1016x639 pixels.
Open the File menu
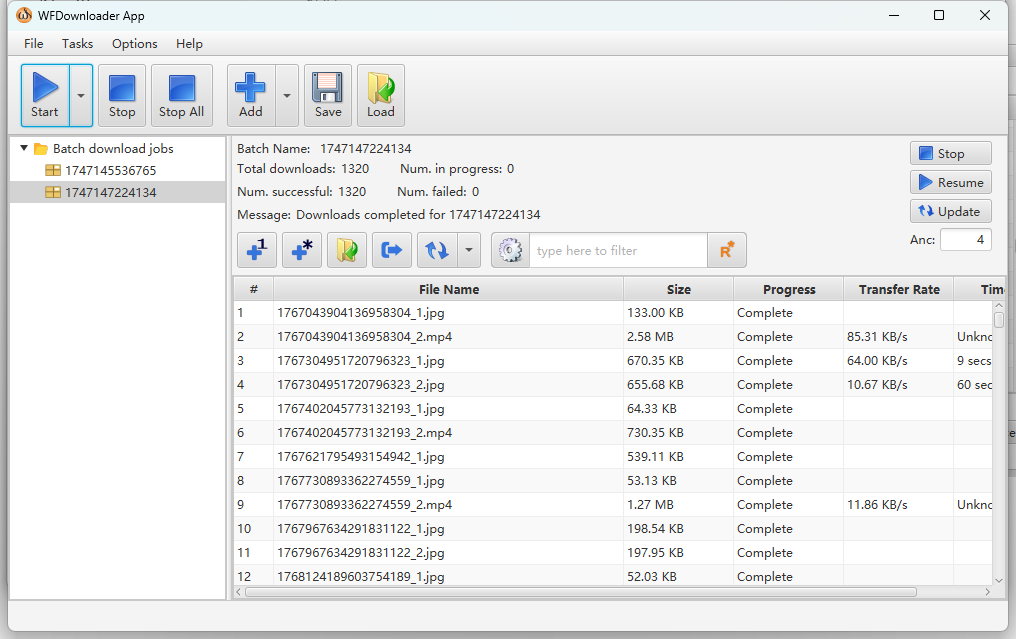tap(34, 43)
